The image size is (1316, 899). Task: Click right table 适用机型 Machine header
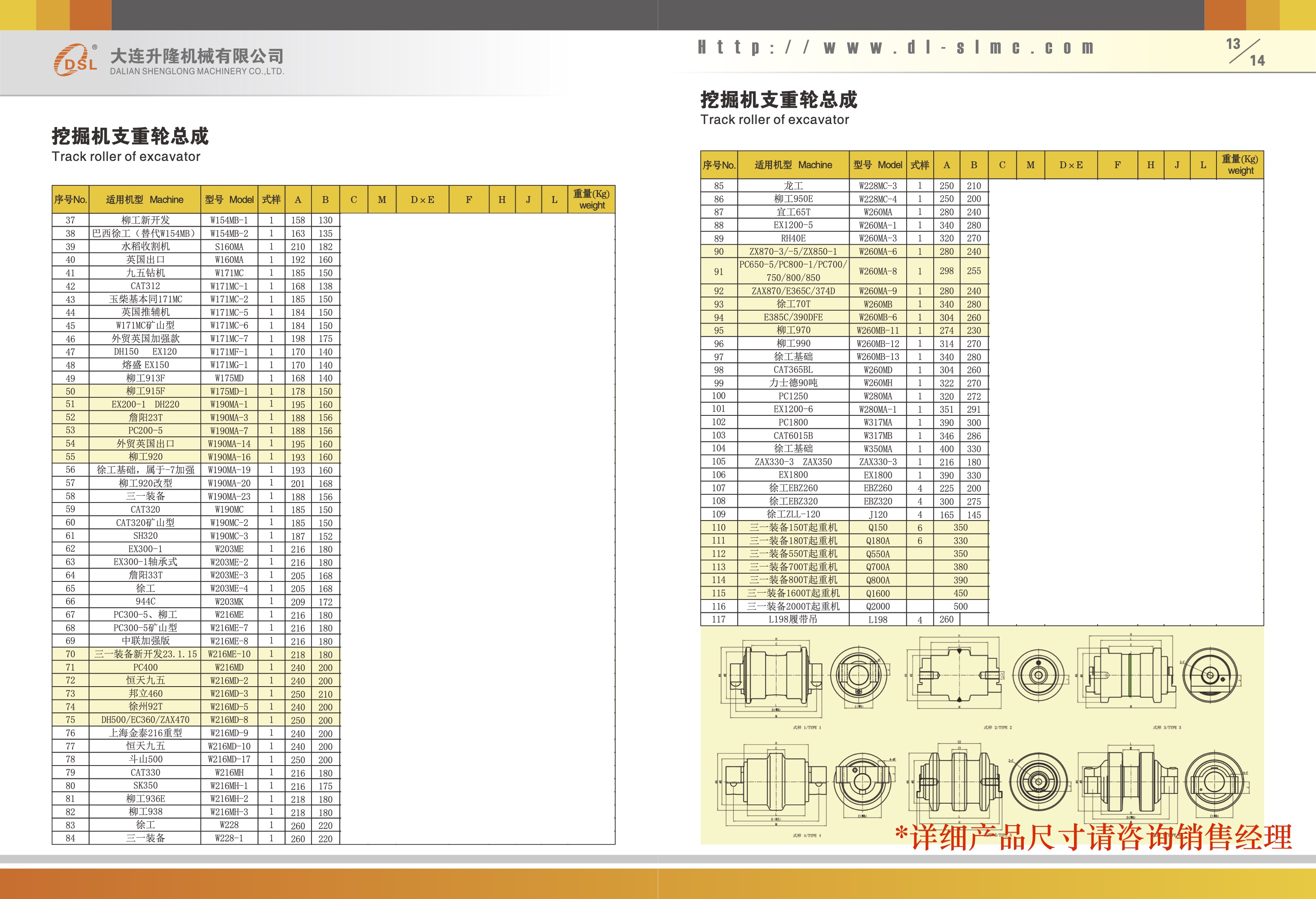pos(793,165)
